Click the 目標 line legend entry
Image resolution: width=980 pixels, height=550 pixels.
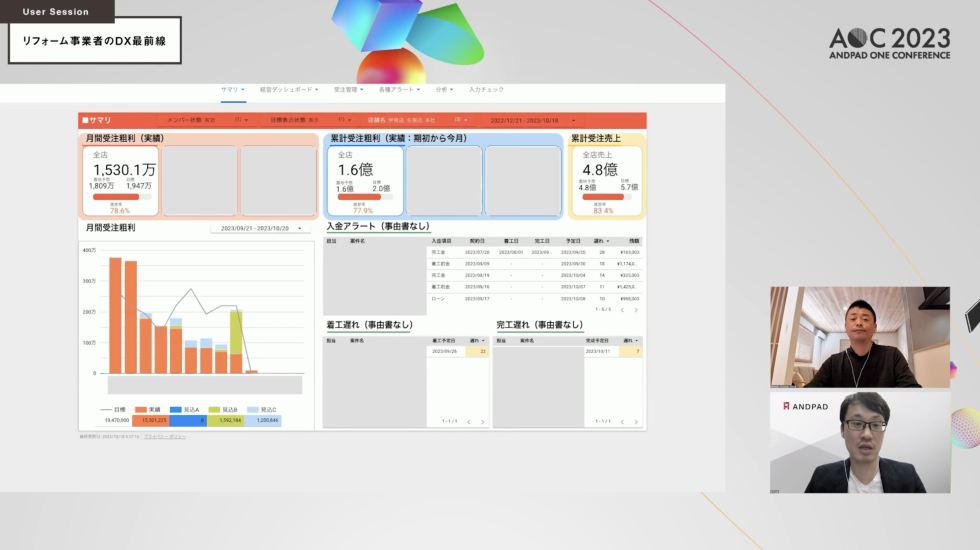tap(113, 410)
